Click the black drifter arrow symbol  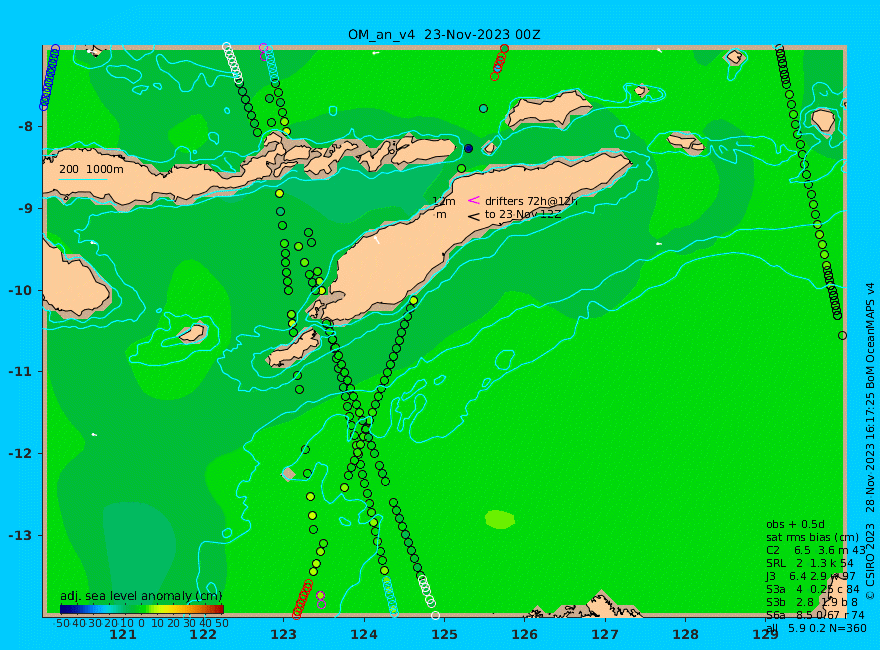tap(474, 216)
